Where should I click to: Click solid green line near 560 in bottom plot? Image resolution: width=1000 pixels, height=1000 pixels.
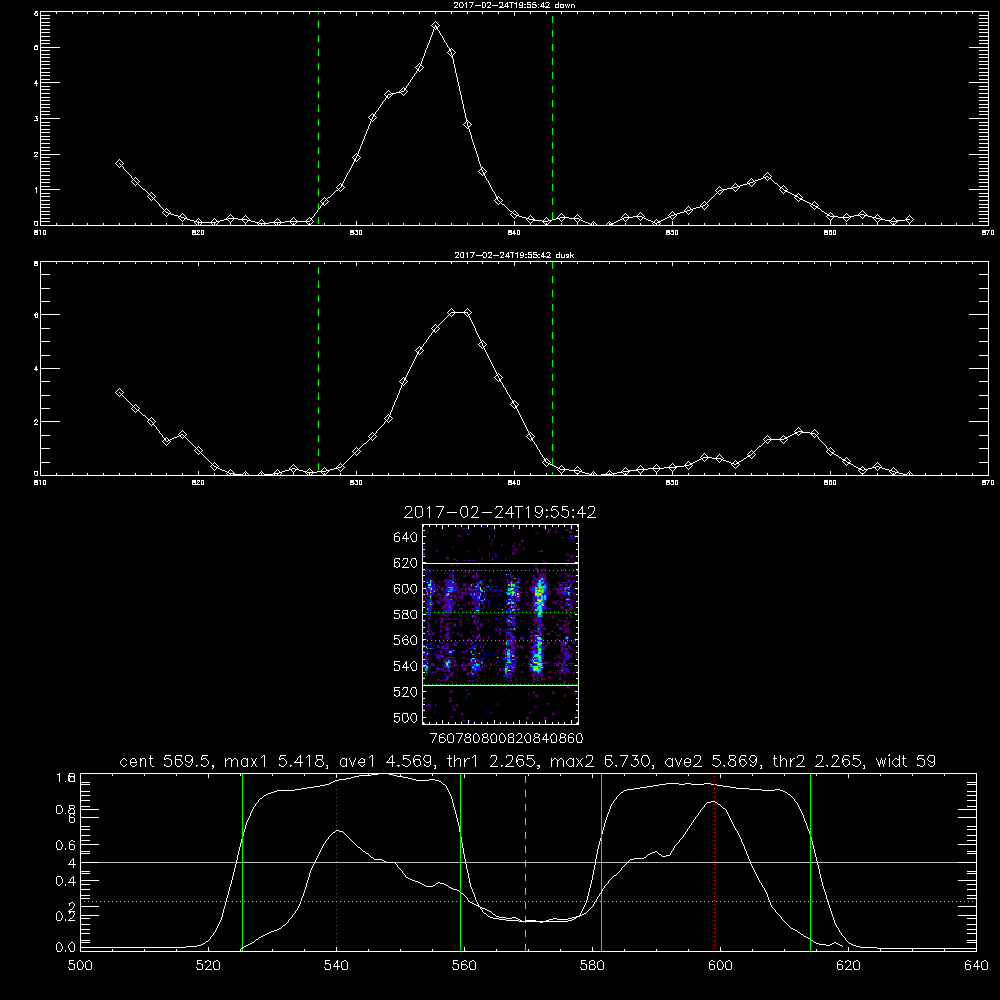[x=460, y=862]
